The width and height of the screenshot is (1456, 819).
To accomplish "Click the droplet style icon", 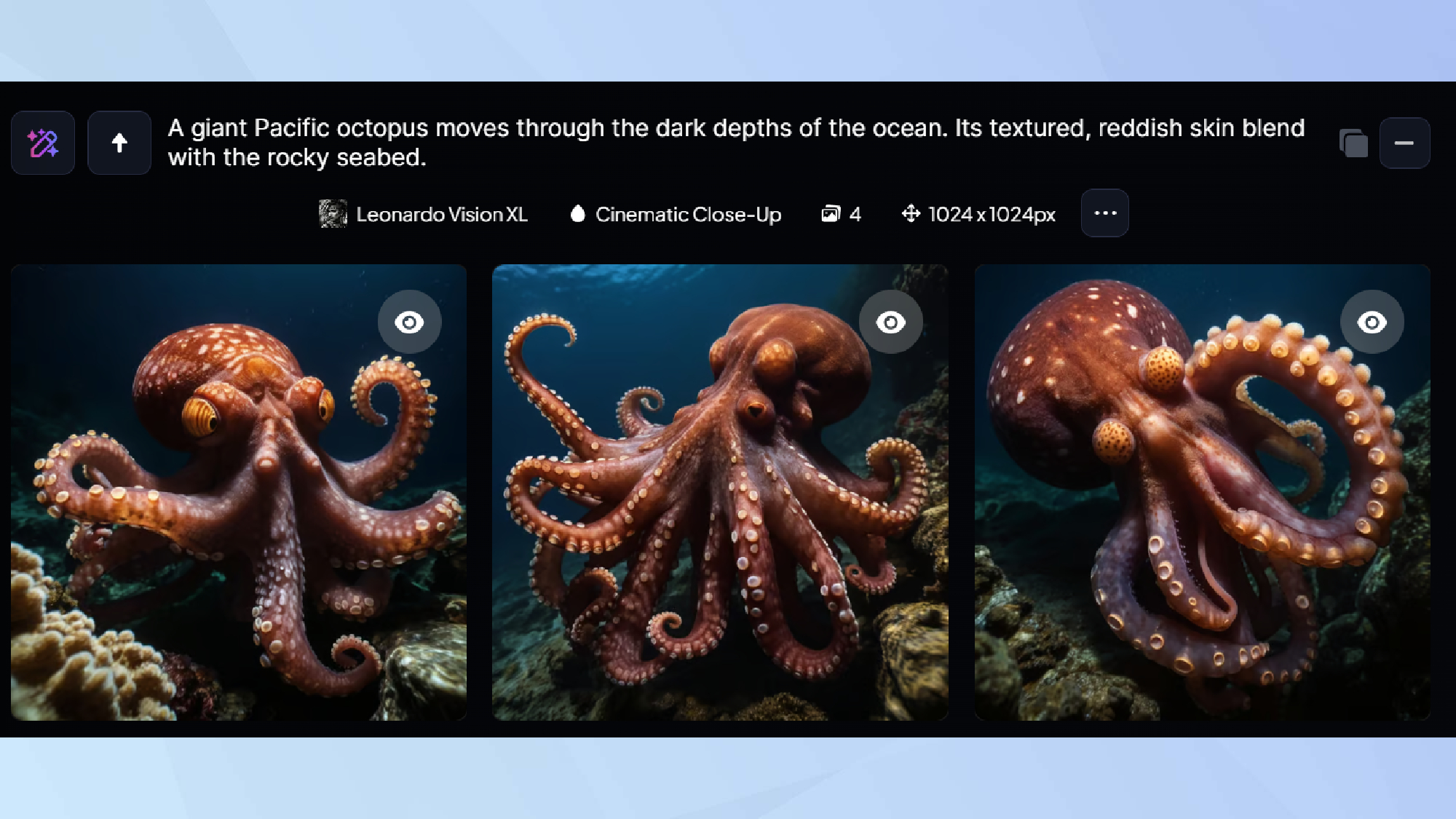I will [x=577, y=213].
